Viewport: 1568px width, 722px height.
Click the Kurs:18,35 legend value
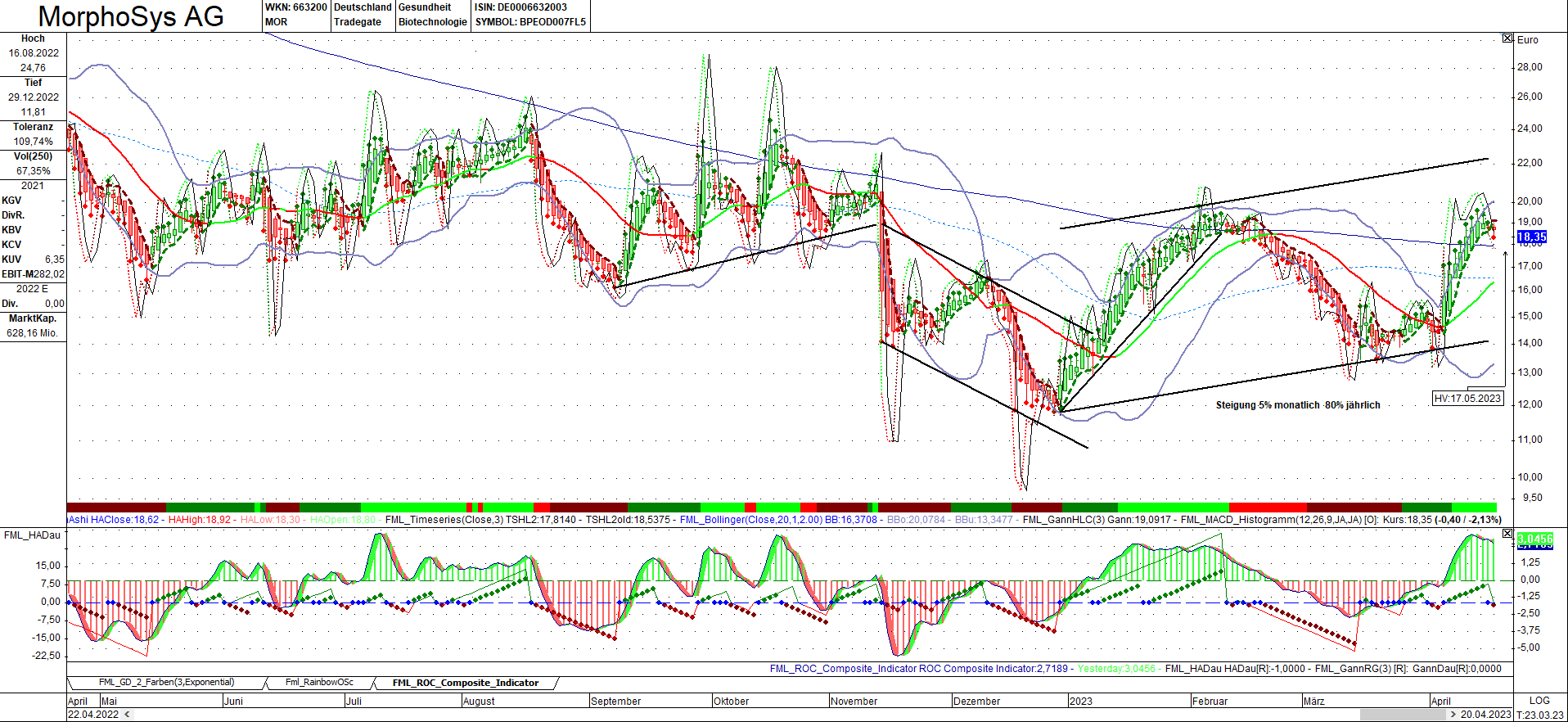1407,520
